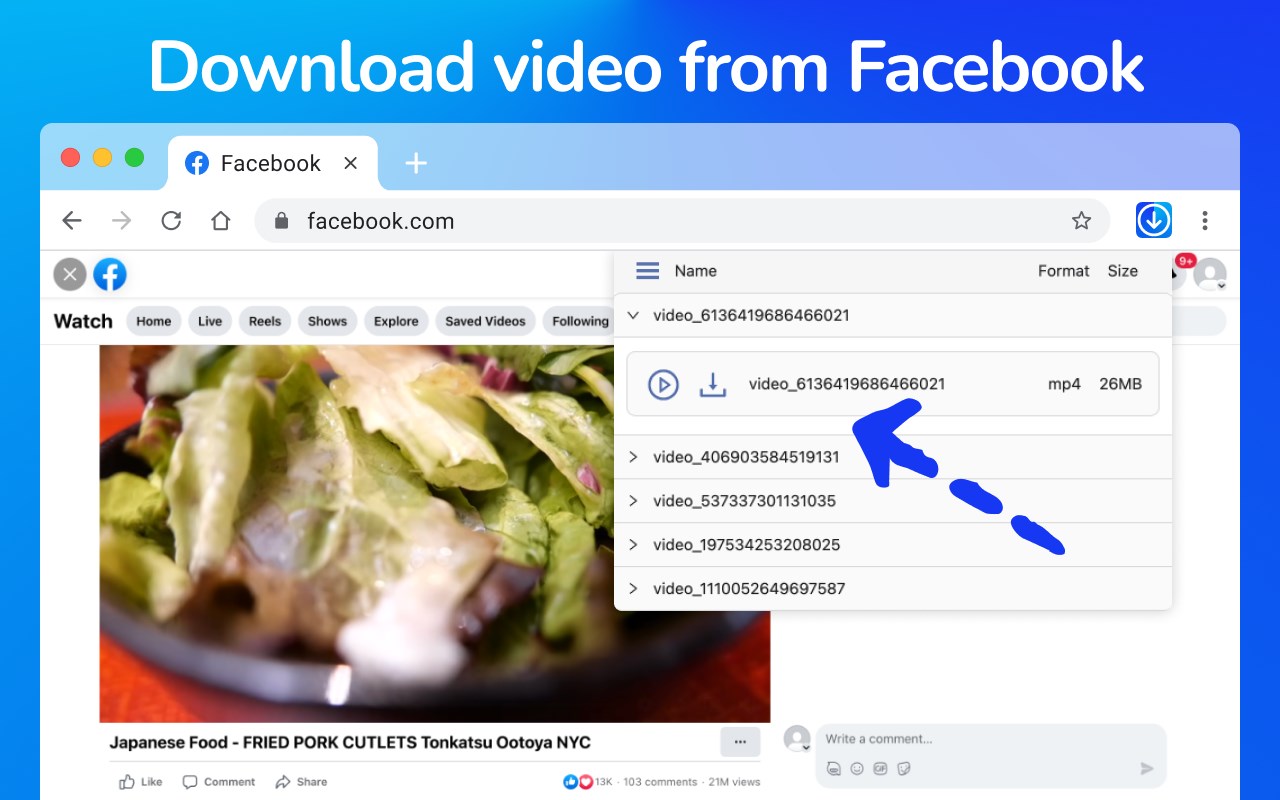Image resolution: width=1280 pixels, height=800 pixels.
Task: Collapse the video_6136419686466021 group
Action: point(633,315)
